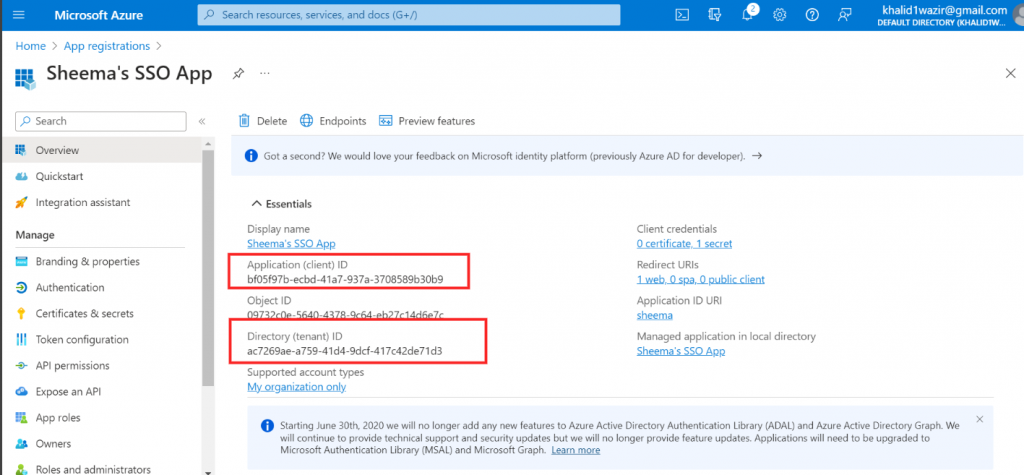Open Token configuration icon
Viewport: 1024px width, 475px height.
(x=22, y=340)
